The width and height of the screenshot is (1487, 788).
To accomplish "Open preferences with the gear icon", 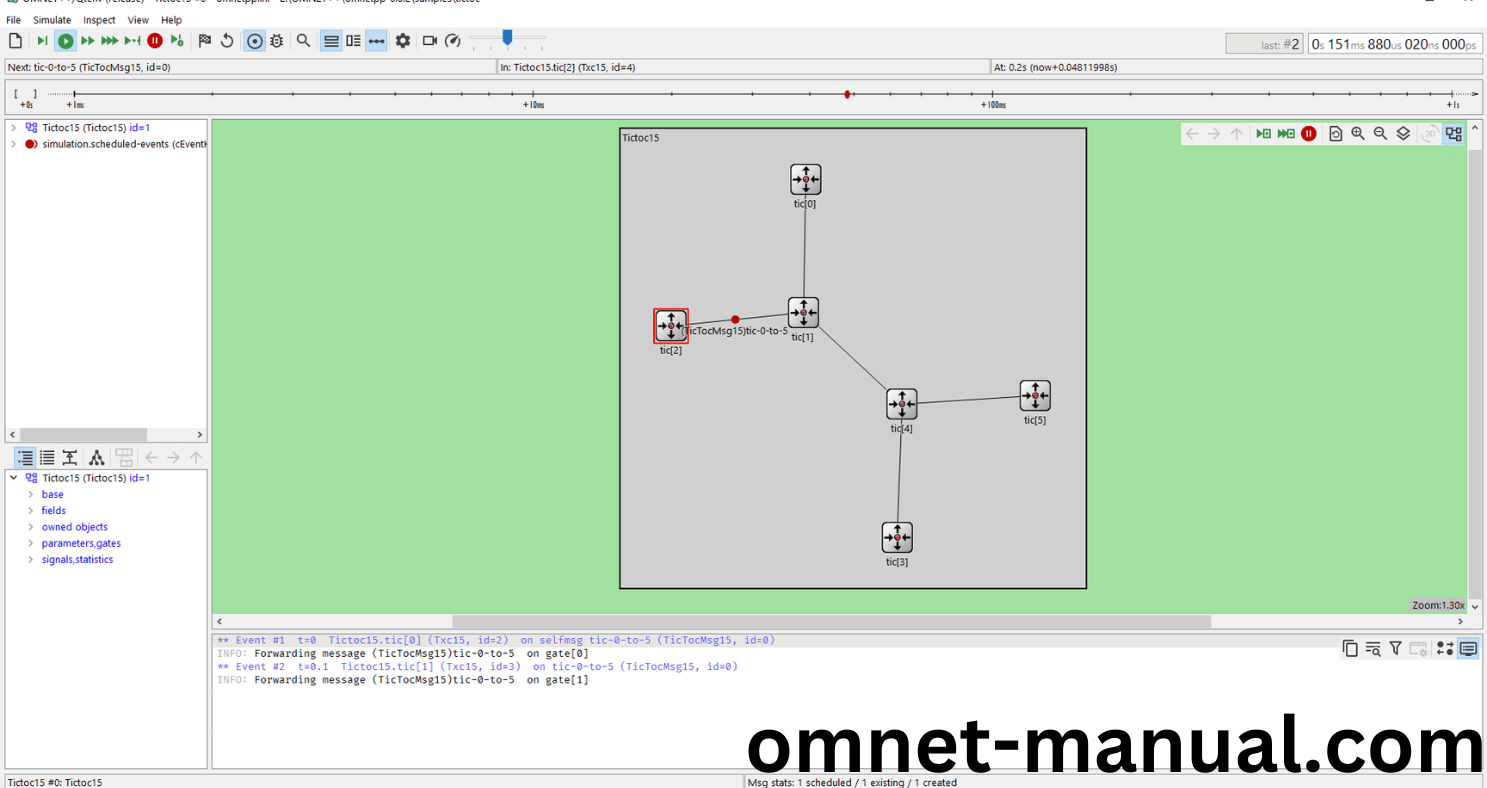I will pyautogui.click(x=403, y=41).
